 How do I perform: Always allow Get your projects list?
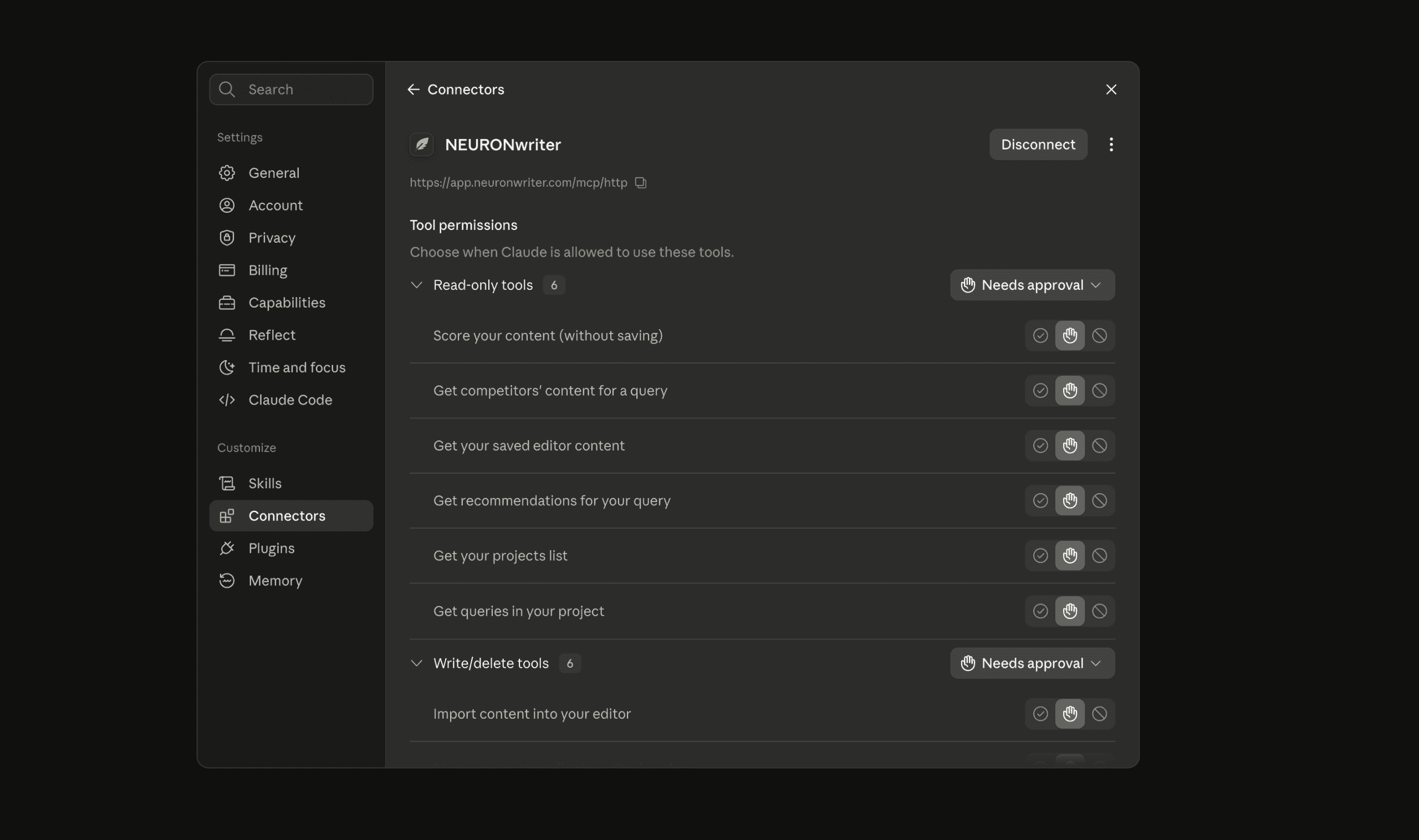[1040, 555]
